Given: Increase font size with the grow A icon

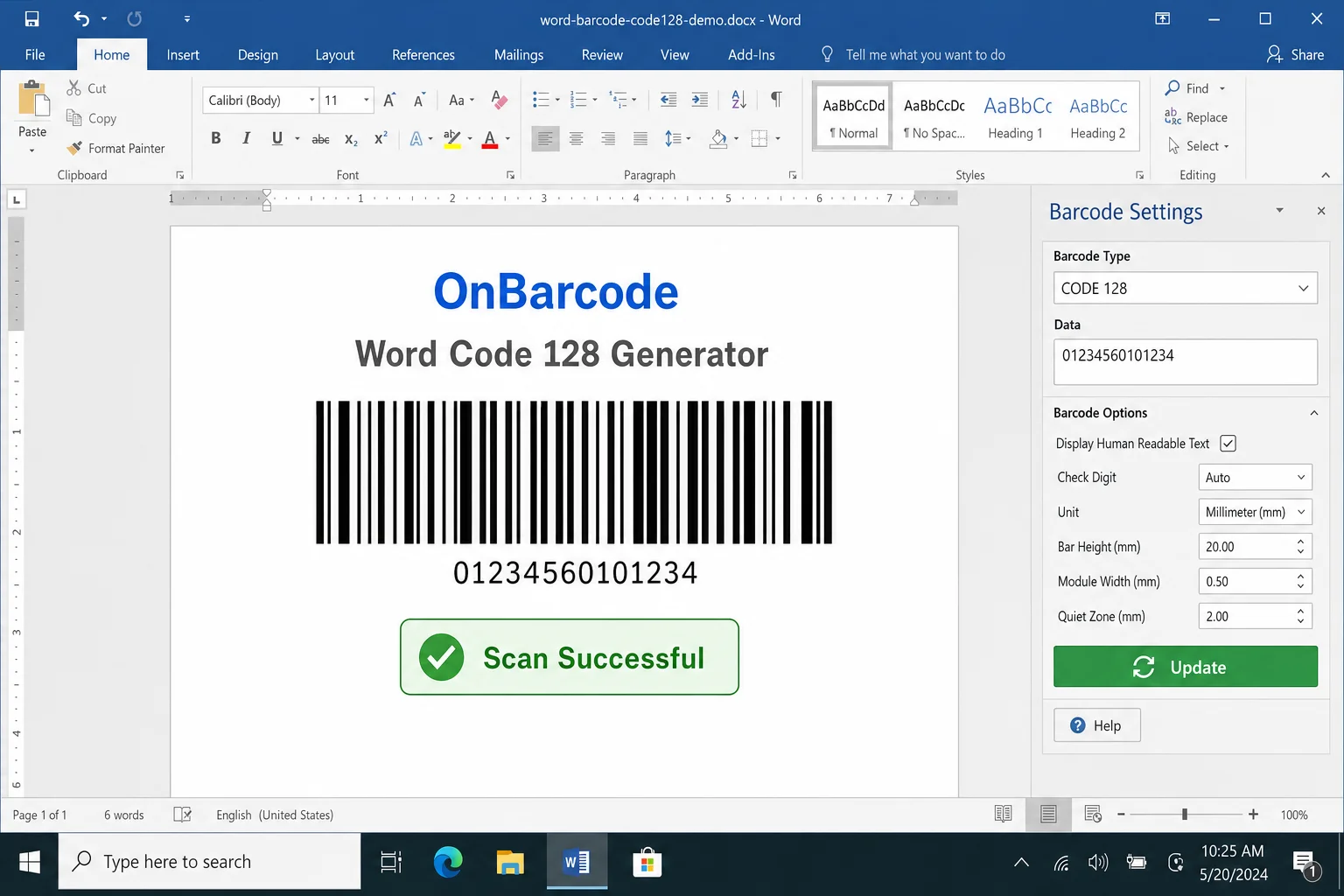Looking at the screenshot, I should (389, 100).
